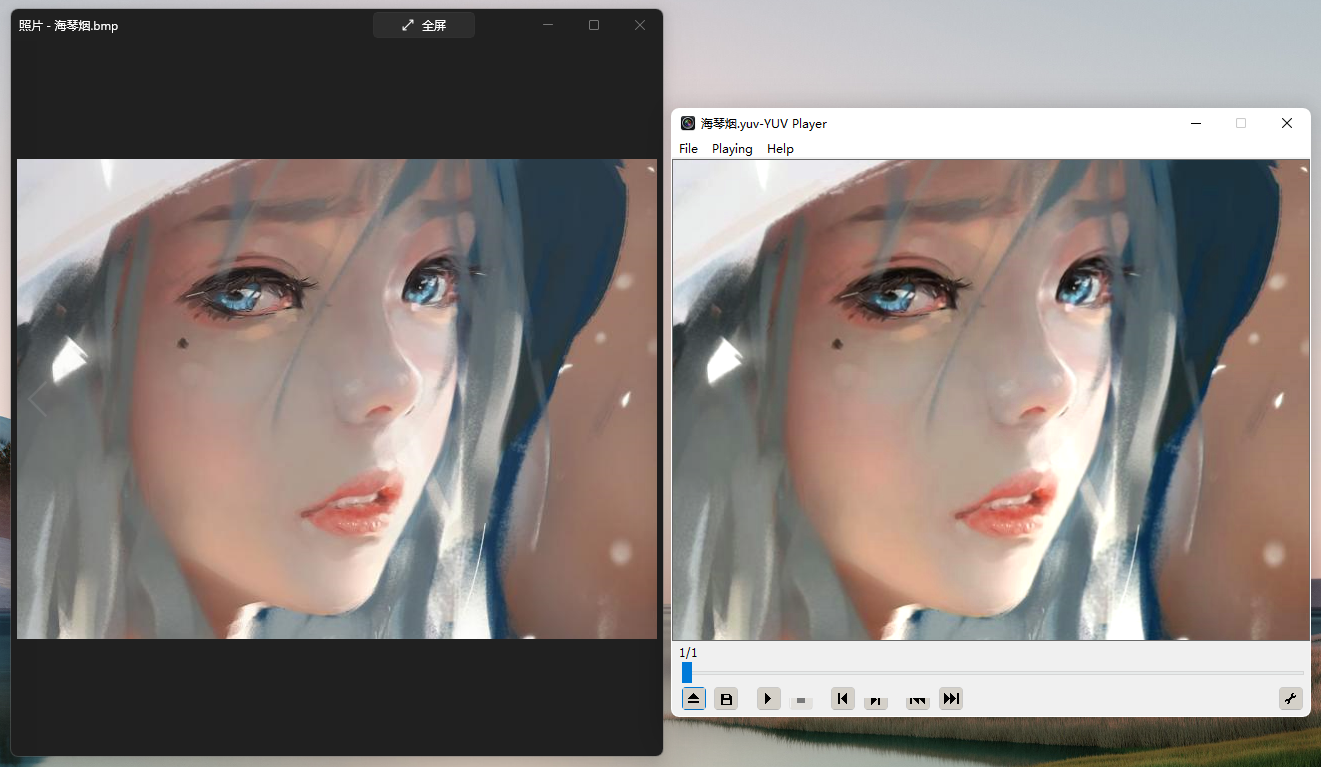
Task: Click the save (floppy disk) button in YUV Player
Action: pyautogui.click(x=726, y=699)
